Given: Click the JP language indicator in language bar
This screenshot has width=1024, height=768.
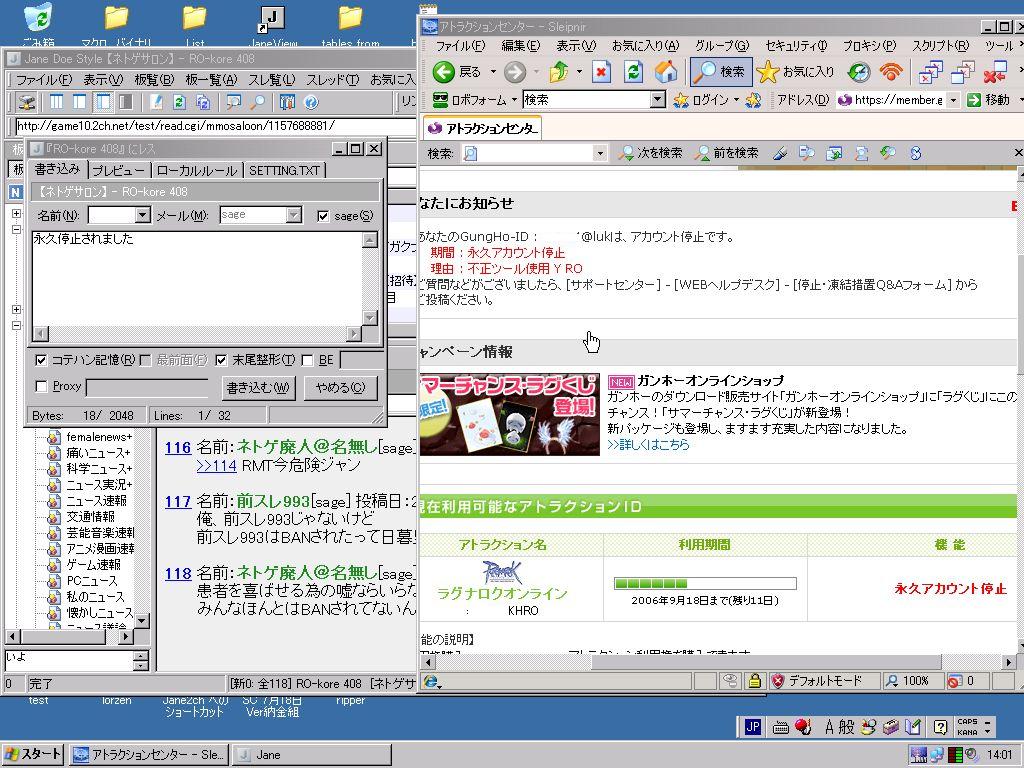Looking at the screenshot, I should pos(752,726).
